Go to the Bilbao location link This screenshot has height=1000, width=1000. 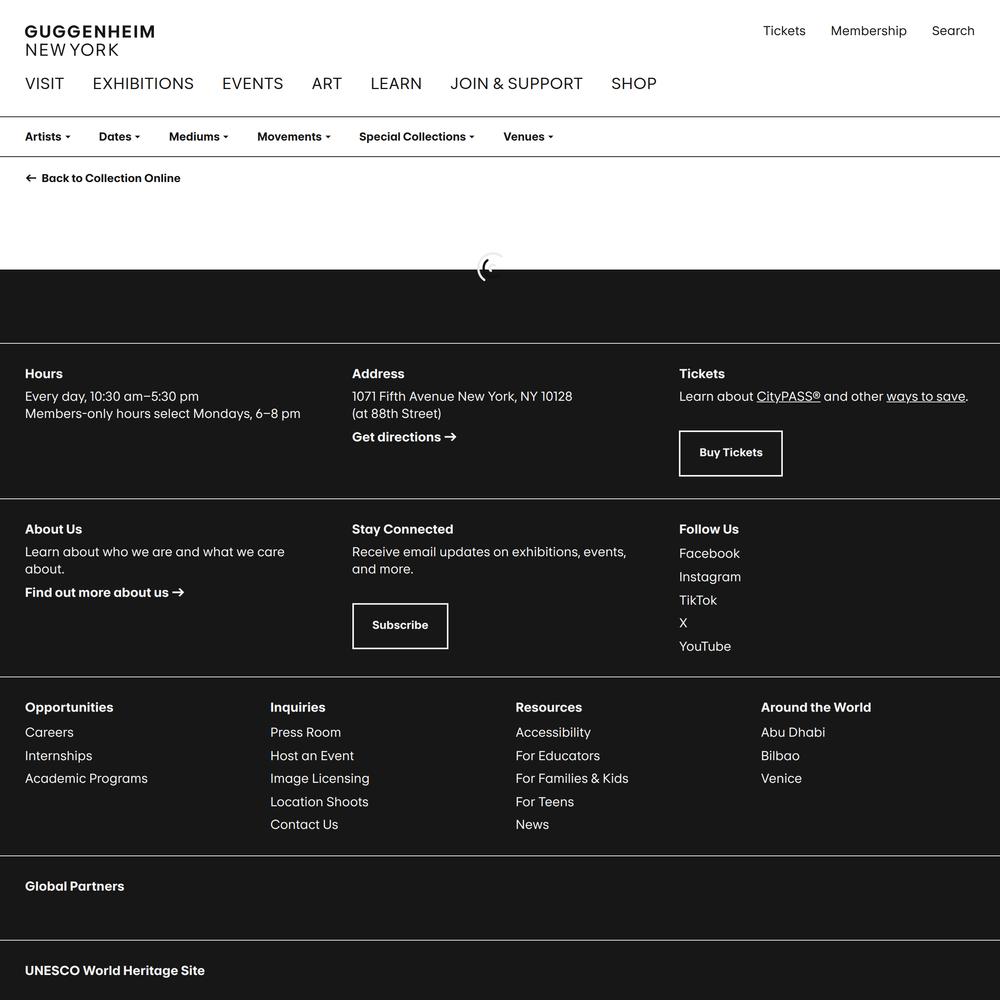(x=779, y=756)
